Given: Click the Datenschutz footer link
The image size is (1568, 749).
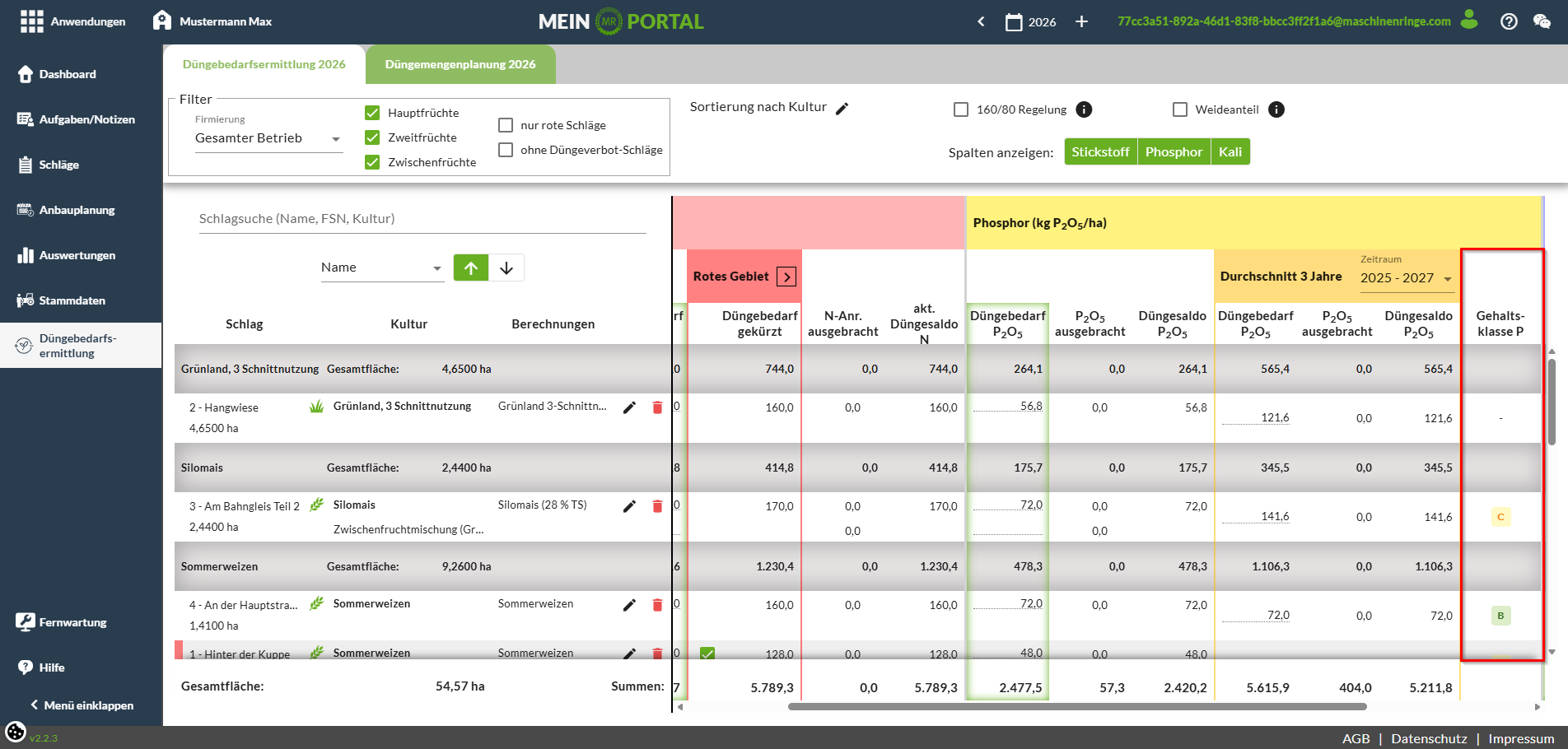Looking at the screenshot, I should [1429, 738].
